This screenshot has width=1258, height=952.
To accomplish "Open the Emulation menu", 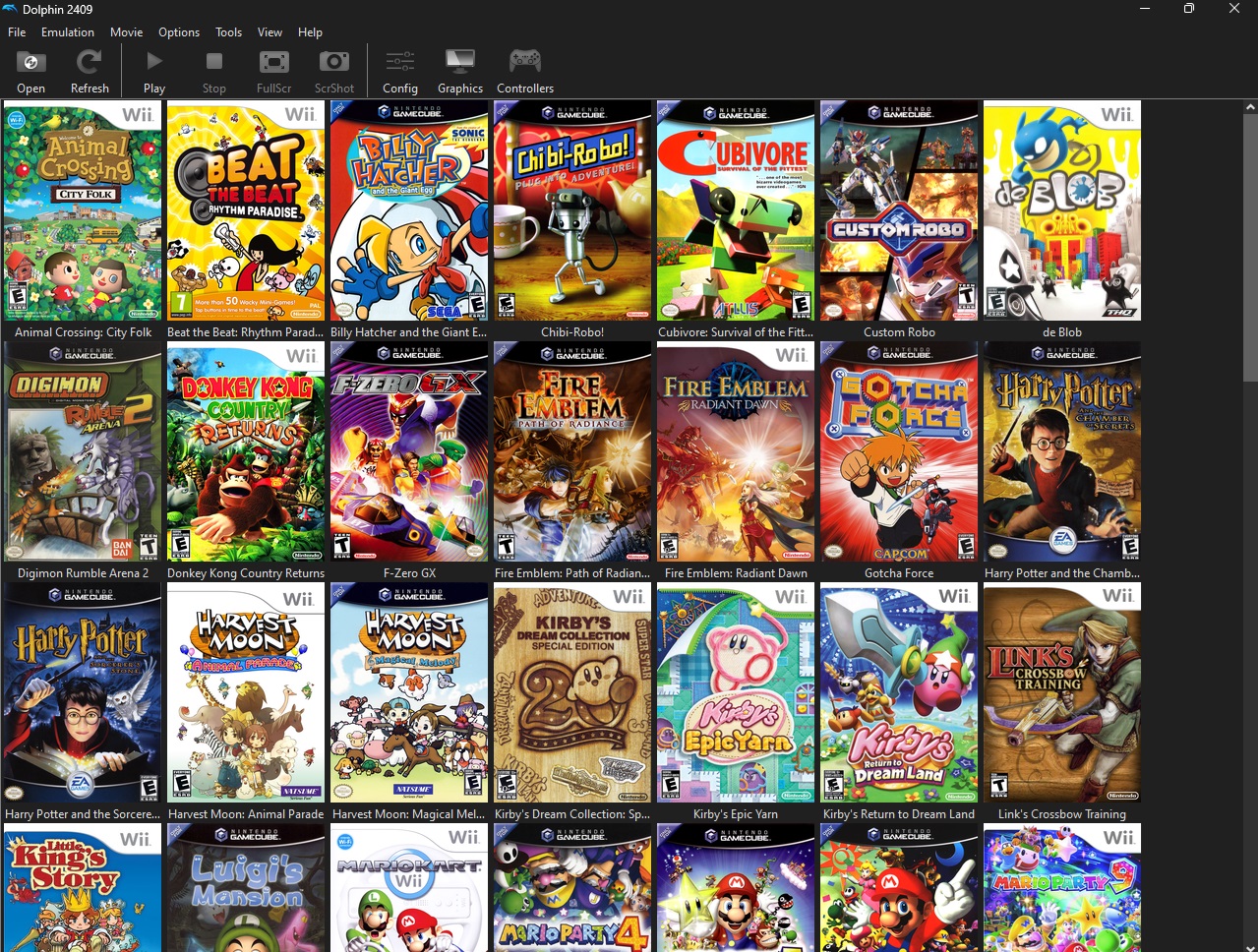I will click(68, 32).
